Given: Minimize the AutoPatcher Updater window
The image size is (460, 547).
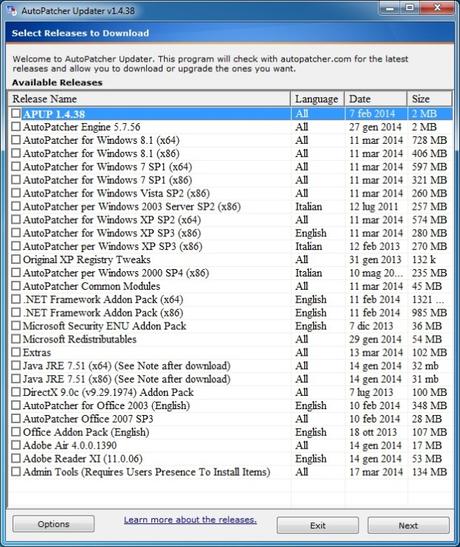Looking at the screenshot, I should (x=390, y=8).
